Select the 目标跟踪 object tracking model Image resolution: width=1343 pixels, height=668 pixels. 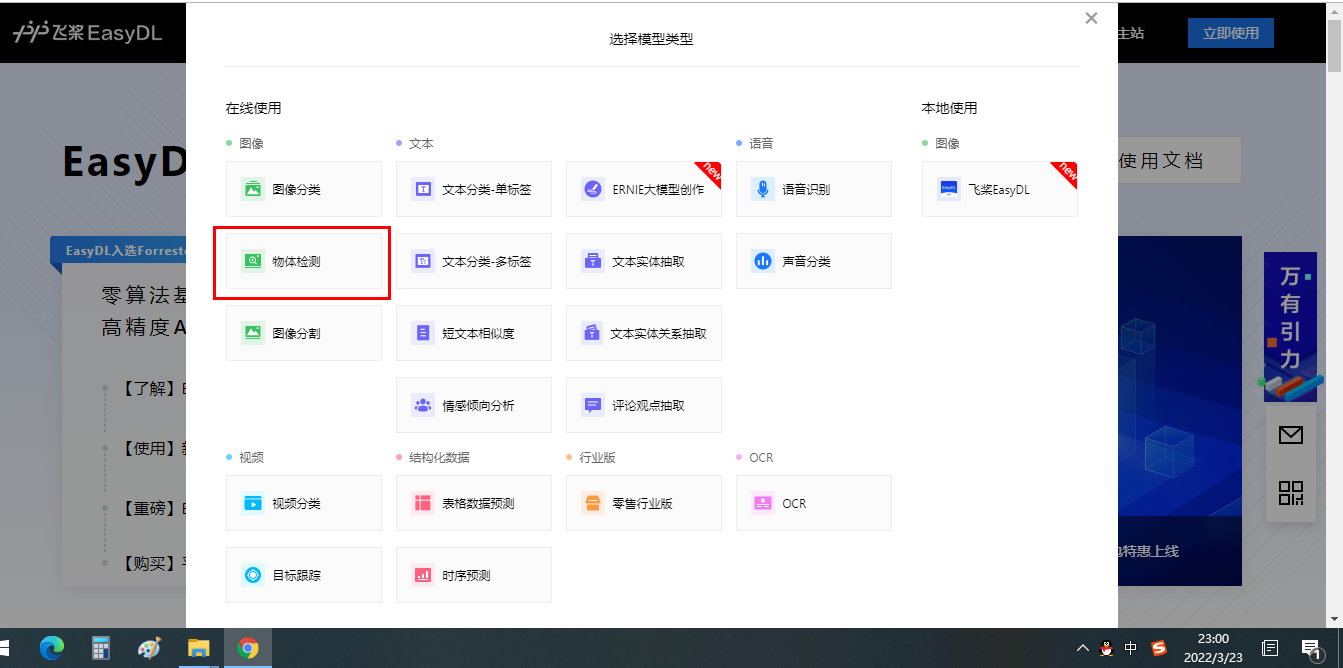[303, 575]
